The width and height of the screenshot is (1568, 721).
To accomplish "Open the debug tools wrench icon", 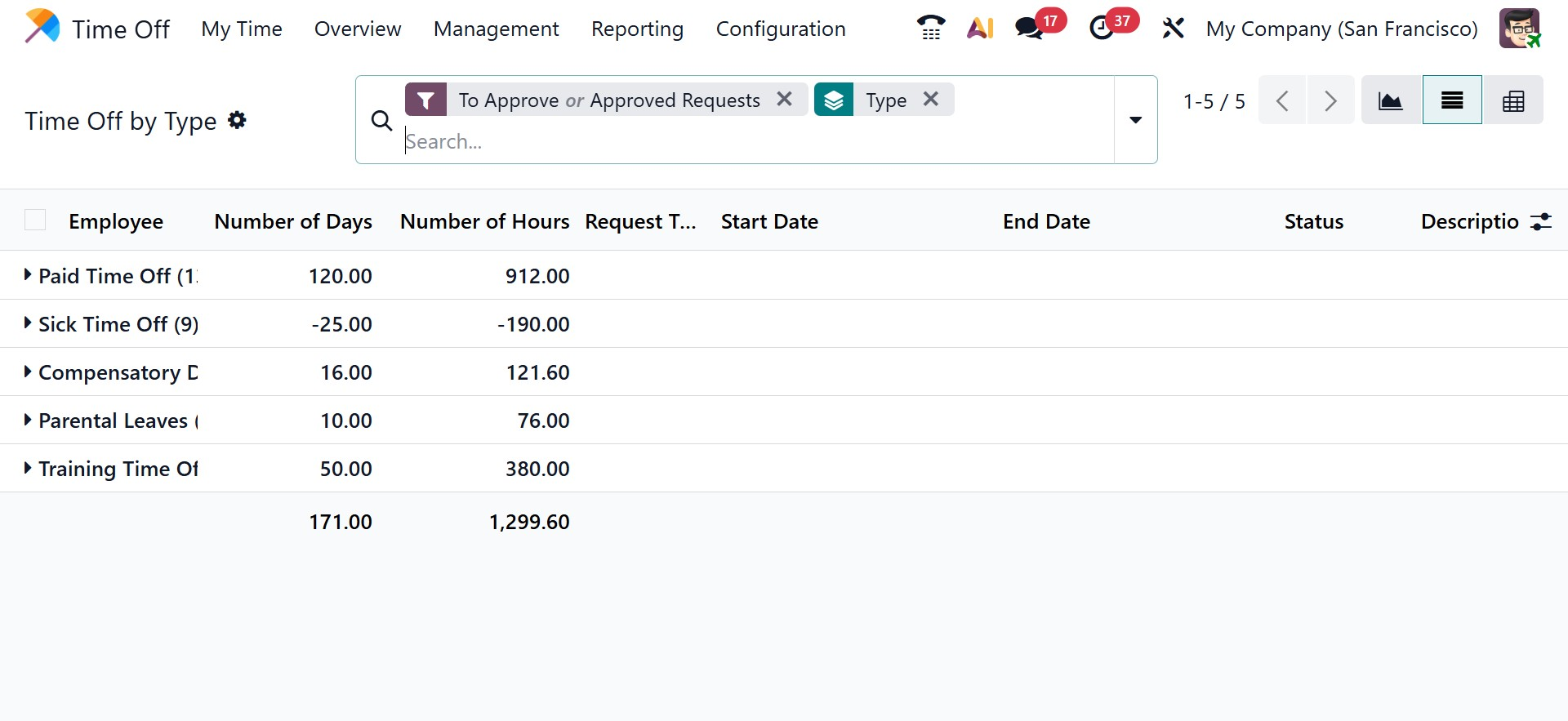I will click(x=1173, y=29).
